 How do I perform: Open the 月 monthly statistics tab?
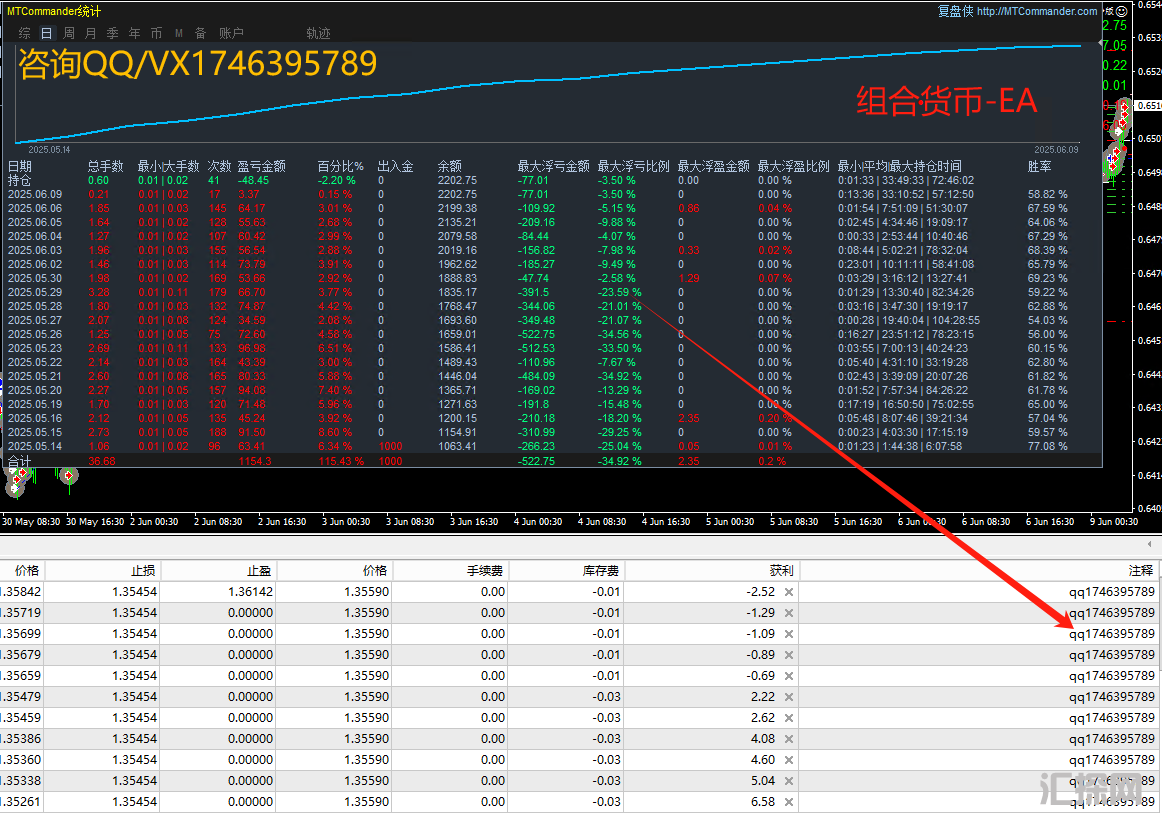click(90, 33)
